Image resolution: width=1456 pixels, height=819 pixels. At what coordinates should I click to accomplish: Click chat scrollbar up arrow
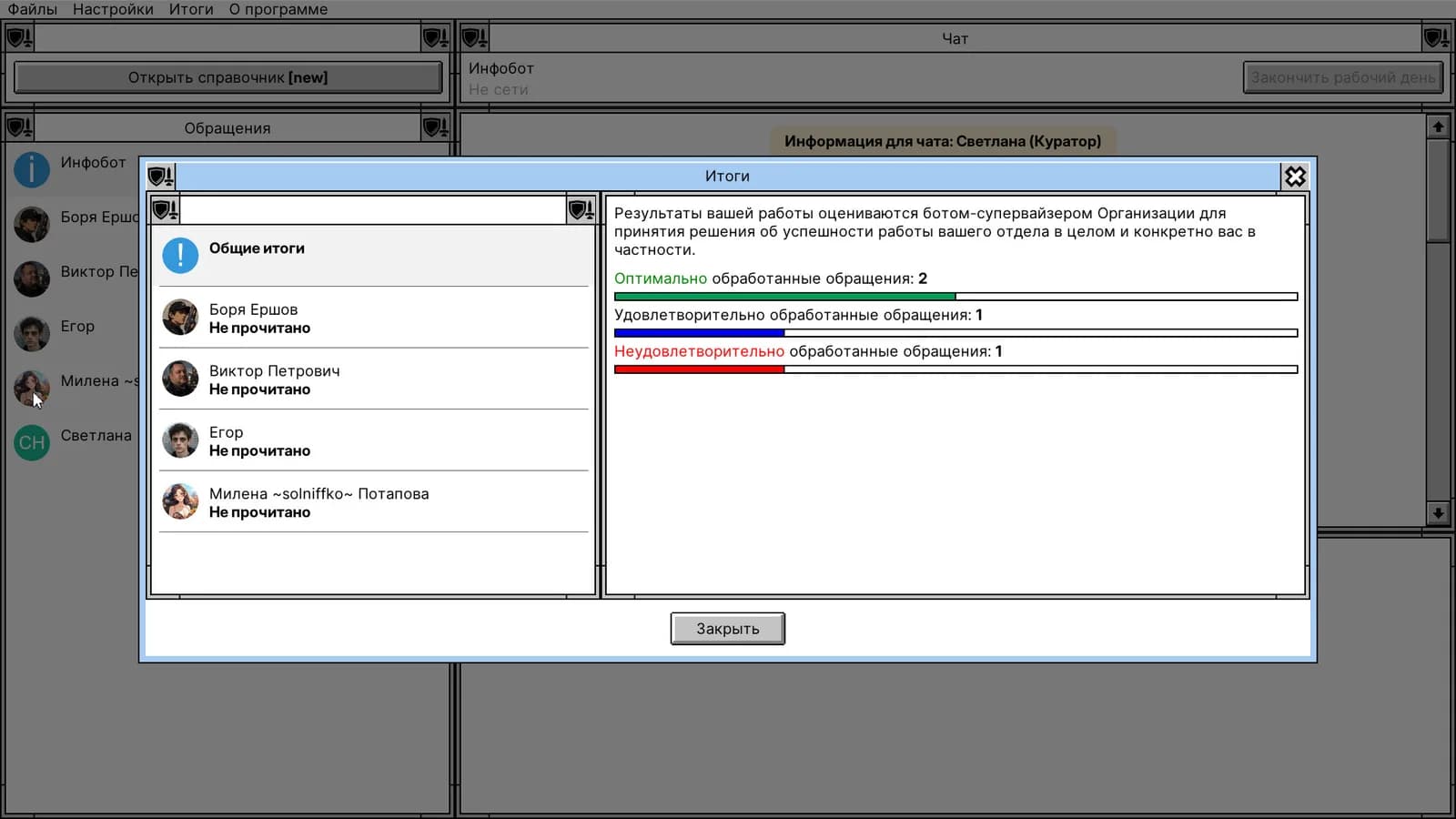pyautogui.click(x=1438, y=126)
